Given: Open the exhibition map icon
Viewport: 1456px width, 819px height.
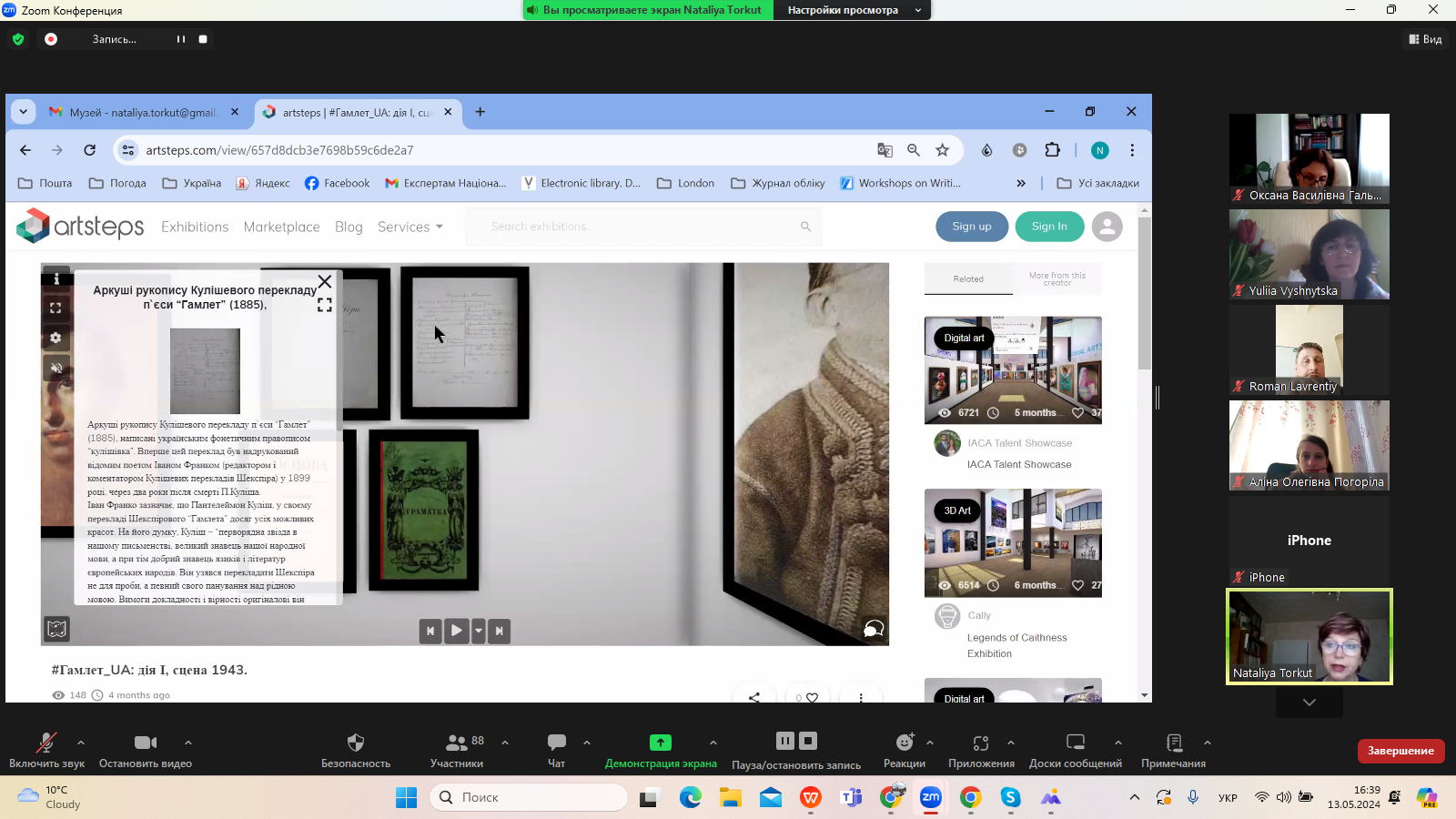Looking at the screenshot, I should pos(57,629).
